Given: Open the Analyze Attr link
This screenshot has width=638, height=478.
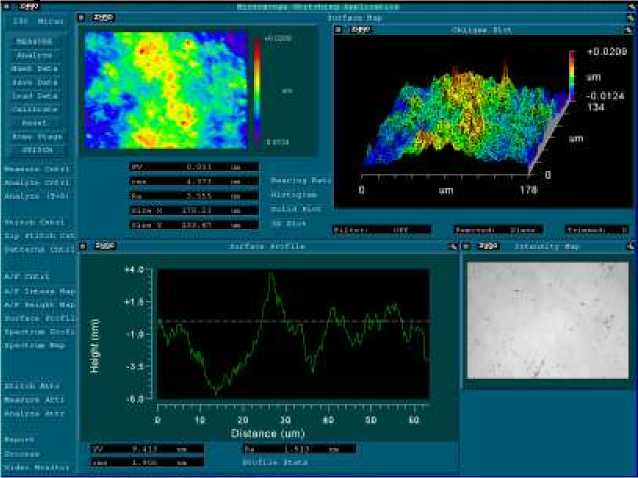Looking at the screenshot, I should click(x=34, y=414).
